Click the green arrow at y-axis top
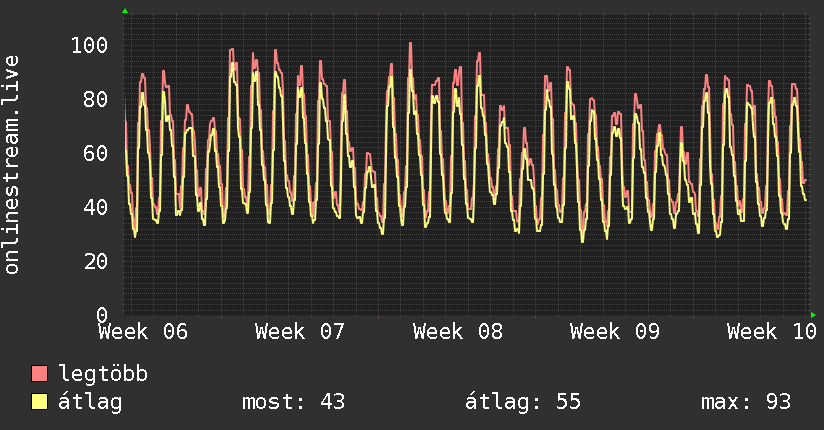824x430 pixels. 125,11
